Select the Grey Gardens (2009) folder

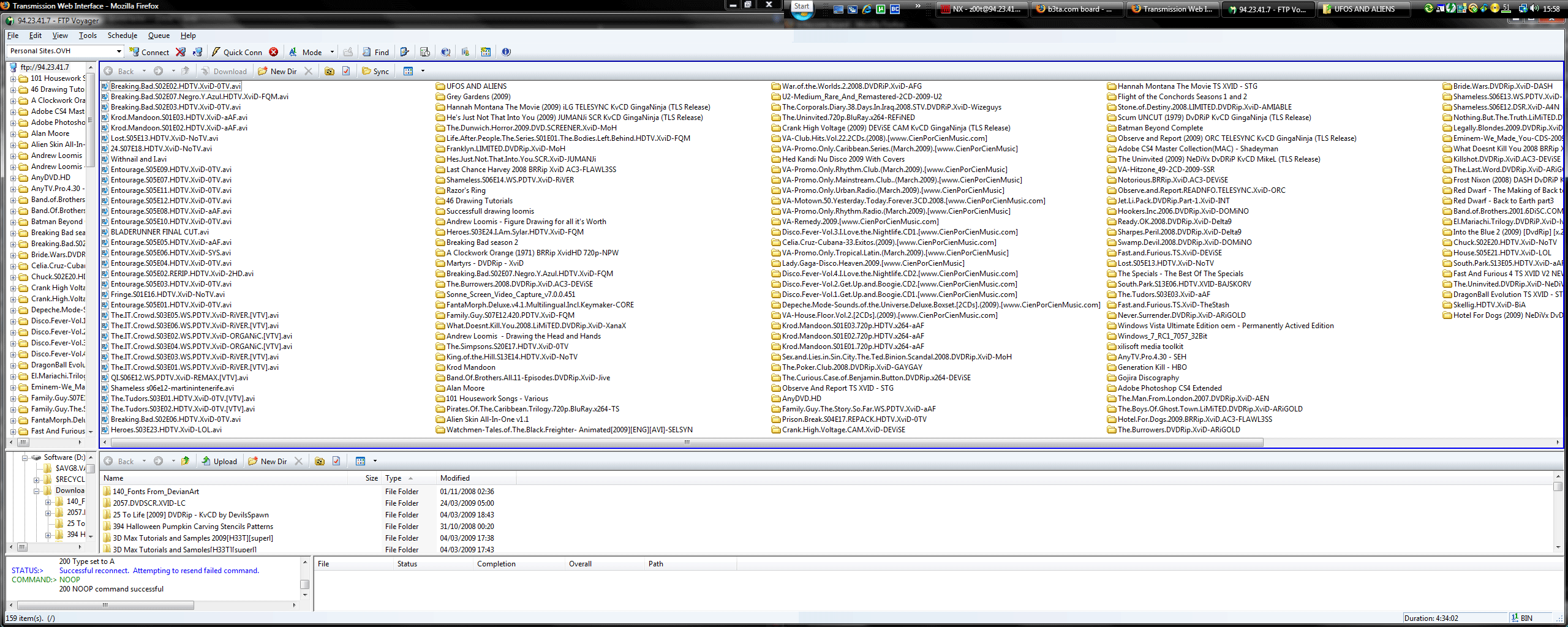coord(478,97)
